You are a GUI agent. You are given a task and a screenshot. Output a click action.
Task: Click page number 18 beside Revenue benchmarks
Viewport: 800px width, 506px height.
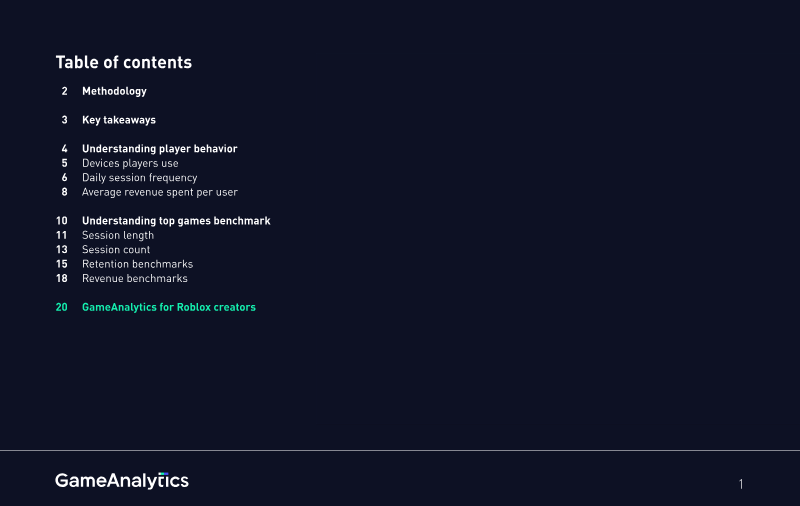pyautogui.click(x=62, y=279)
